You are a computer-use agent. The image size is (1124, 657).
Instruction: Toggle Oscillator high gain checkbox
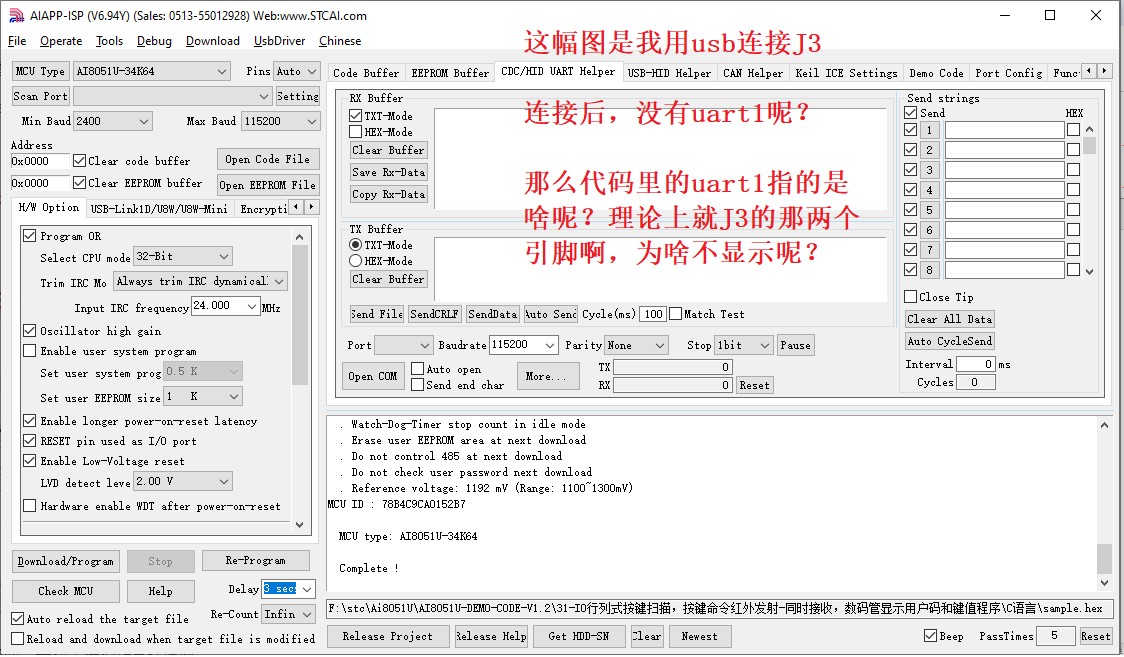pyautogui.click(x=29, y=330)
